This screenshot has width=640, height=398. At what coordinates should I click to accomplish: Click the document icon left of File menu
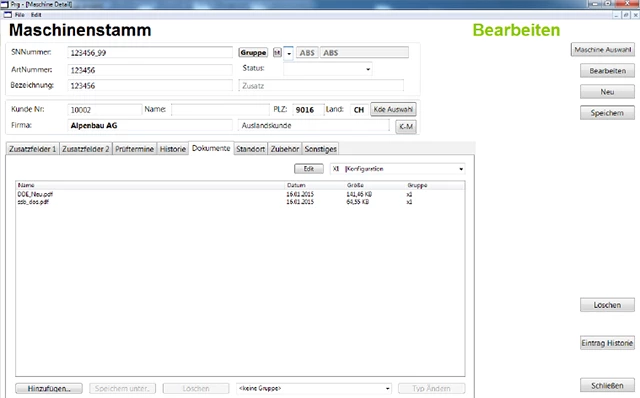(7, 15)
